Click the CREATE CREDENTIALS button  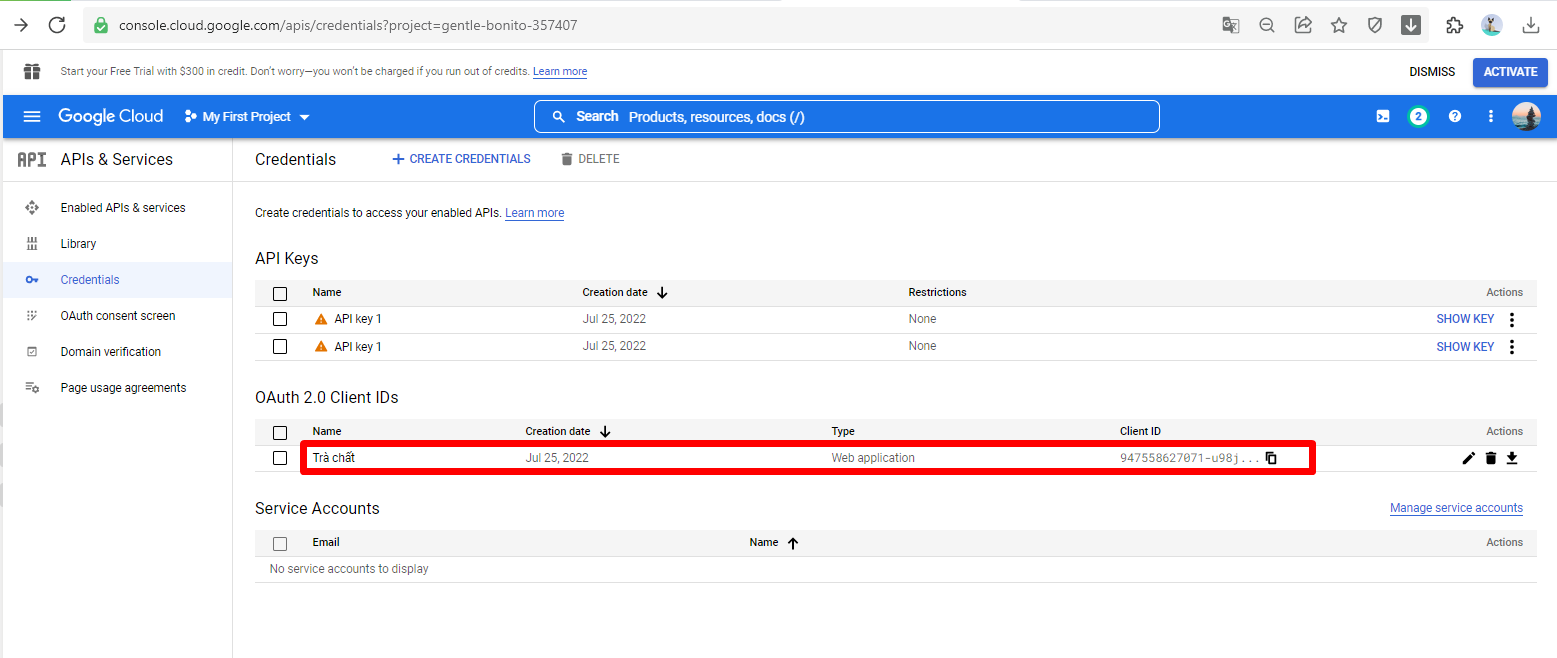[x=461, y=159]
